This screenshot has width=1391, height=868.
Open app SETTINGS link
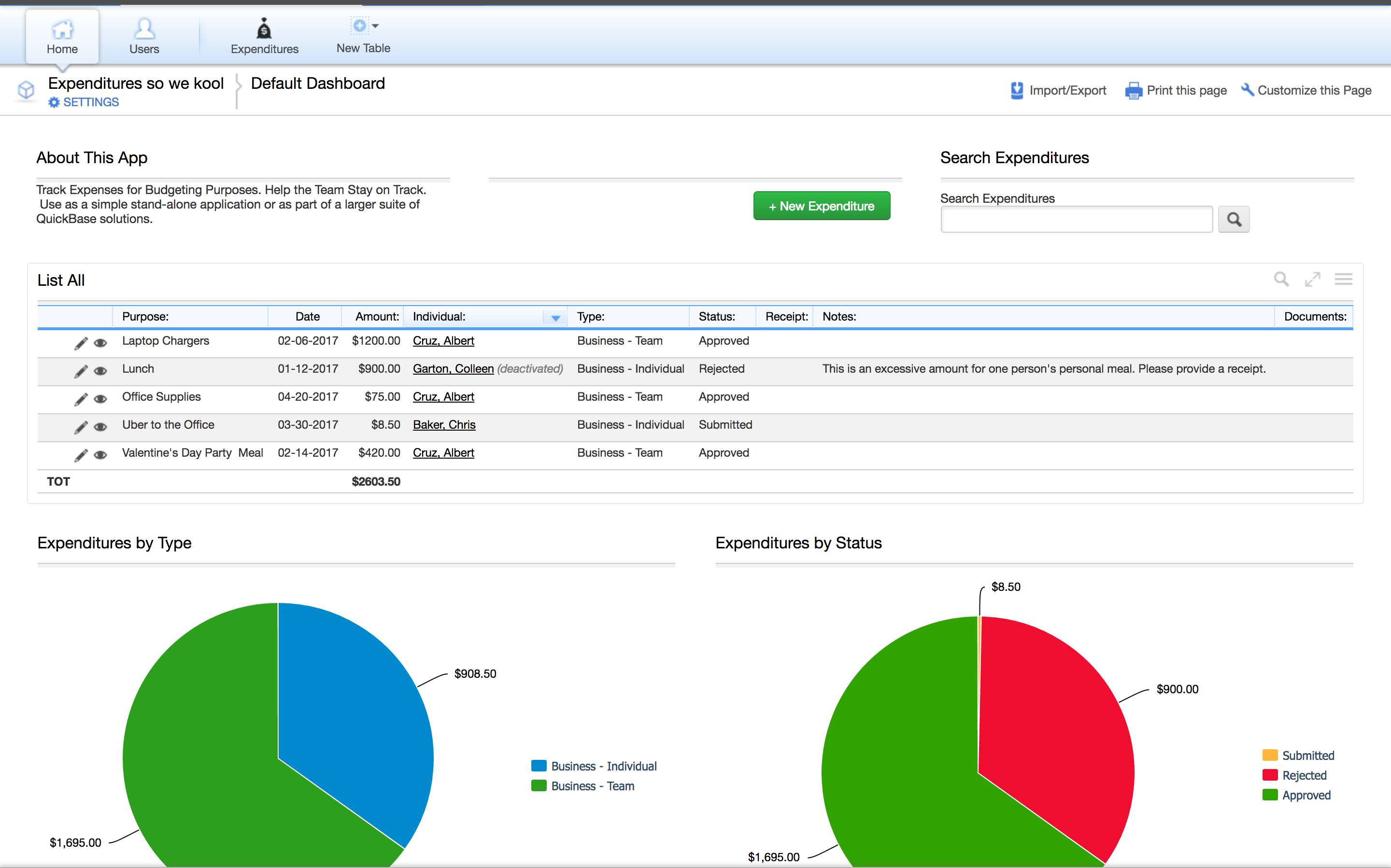pyautogui.click(x=91, y=102)
